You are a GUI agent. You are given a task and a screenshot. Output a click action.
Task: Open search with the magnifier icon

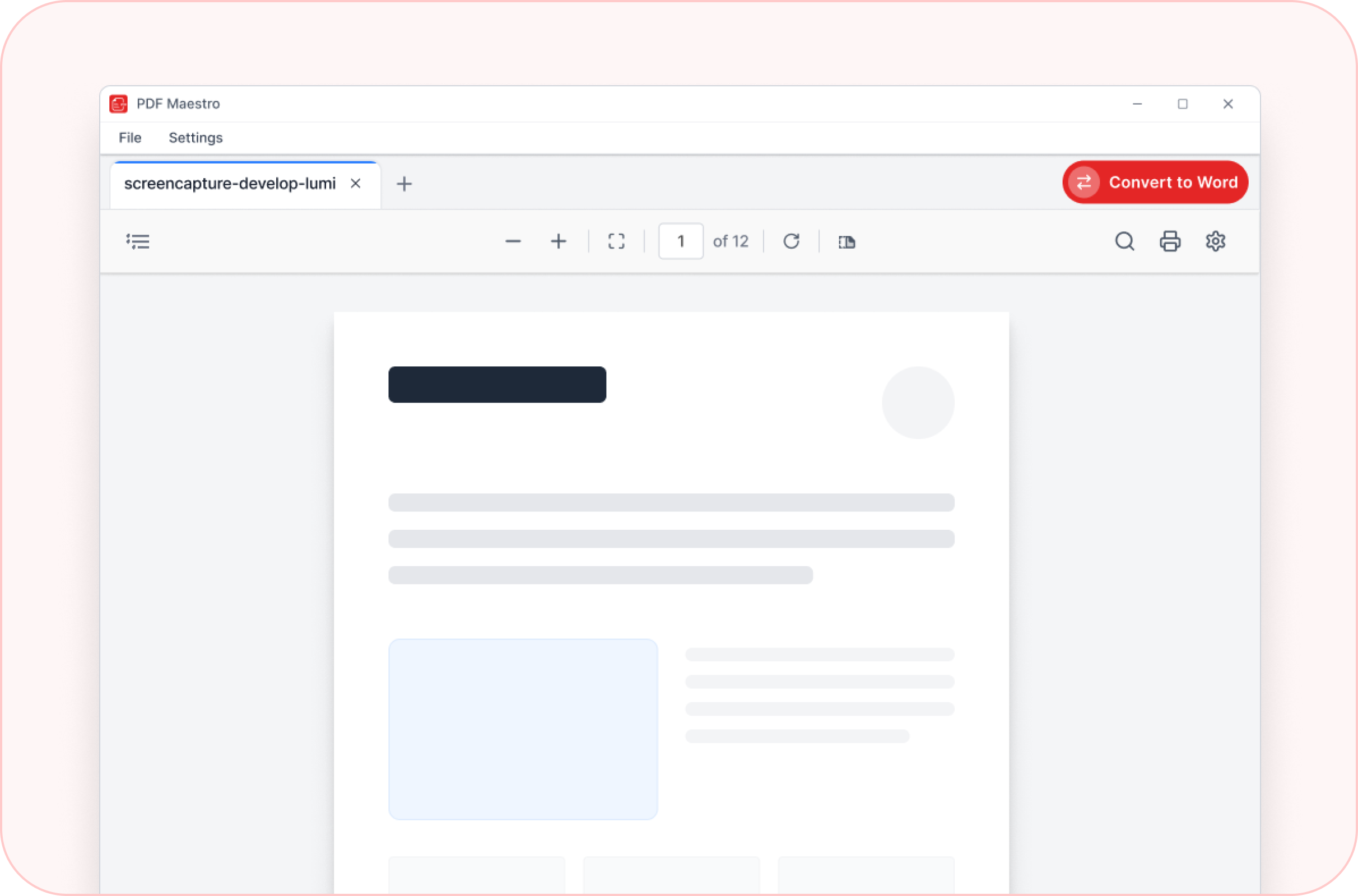(1124, 241)
